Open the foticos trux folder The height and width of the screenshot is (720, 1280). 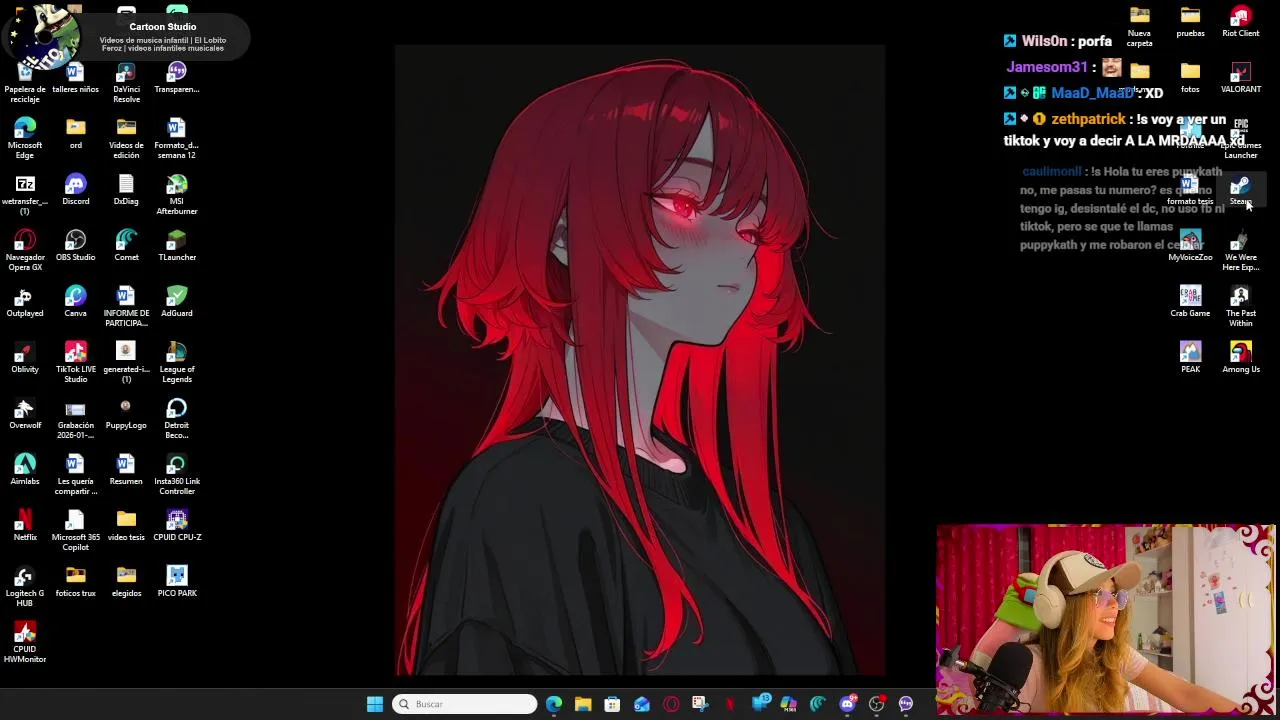[x=75, y=581]
